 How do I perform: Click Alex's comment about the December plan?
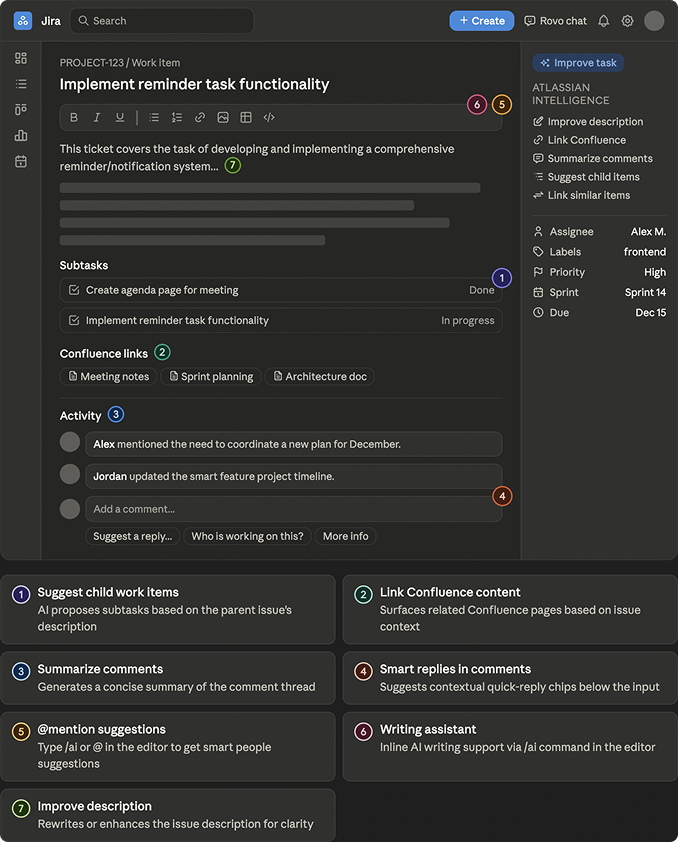point(294,444)
